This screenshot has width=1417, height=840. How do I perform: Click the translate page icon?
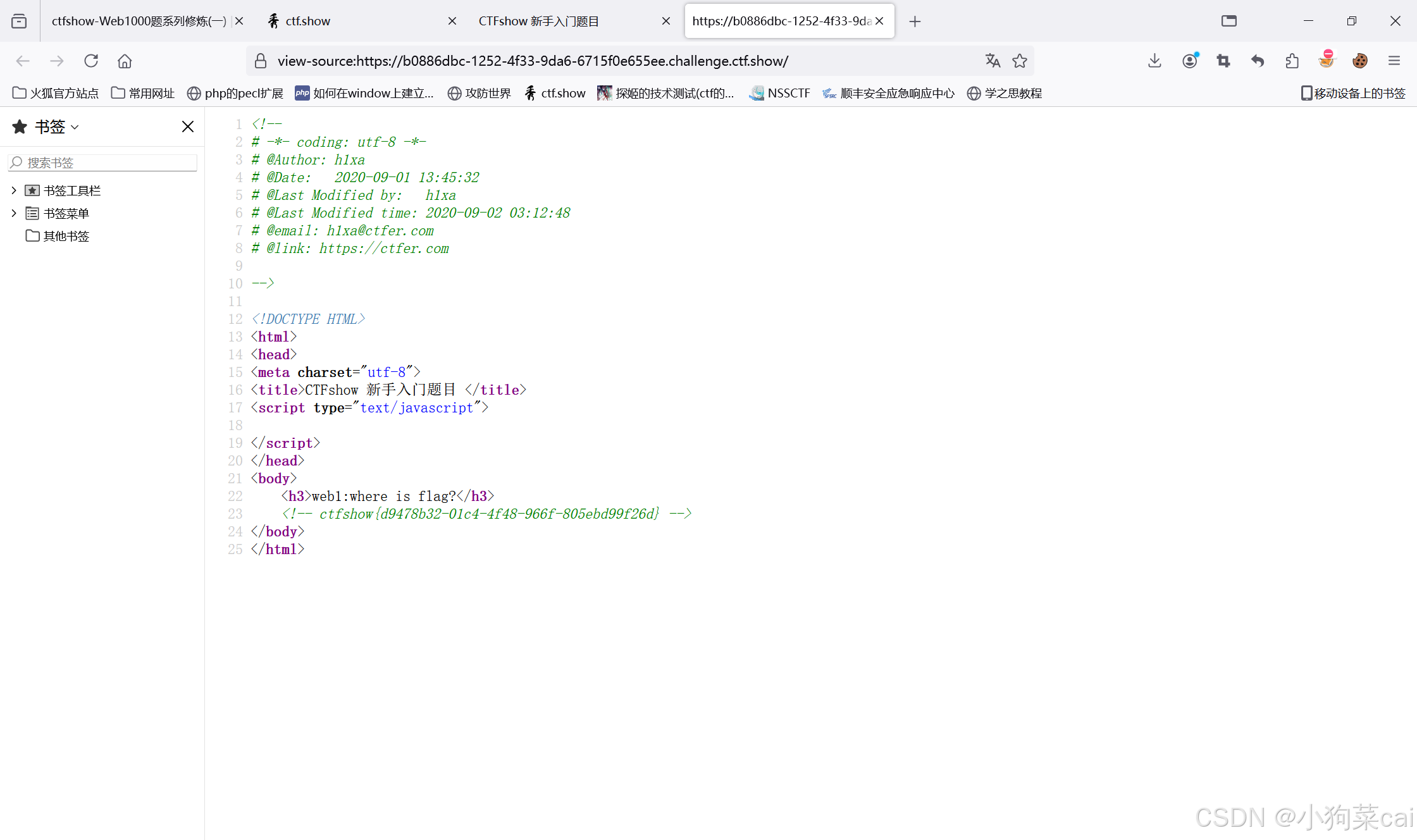coord(993,61)
